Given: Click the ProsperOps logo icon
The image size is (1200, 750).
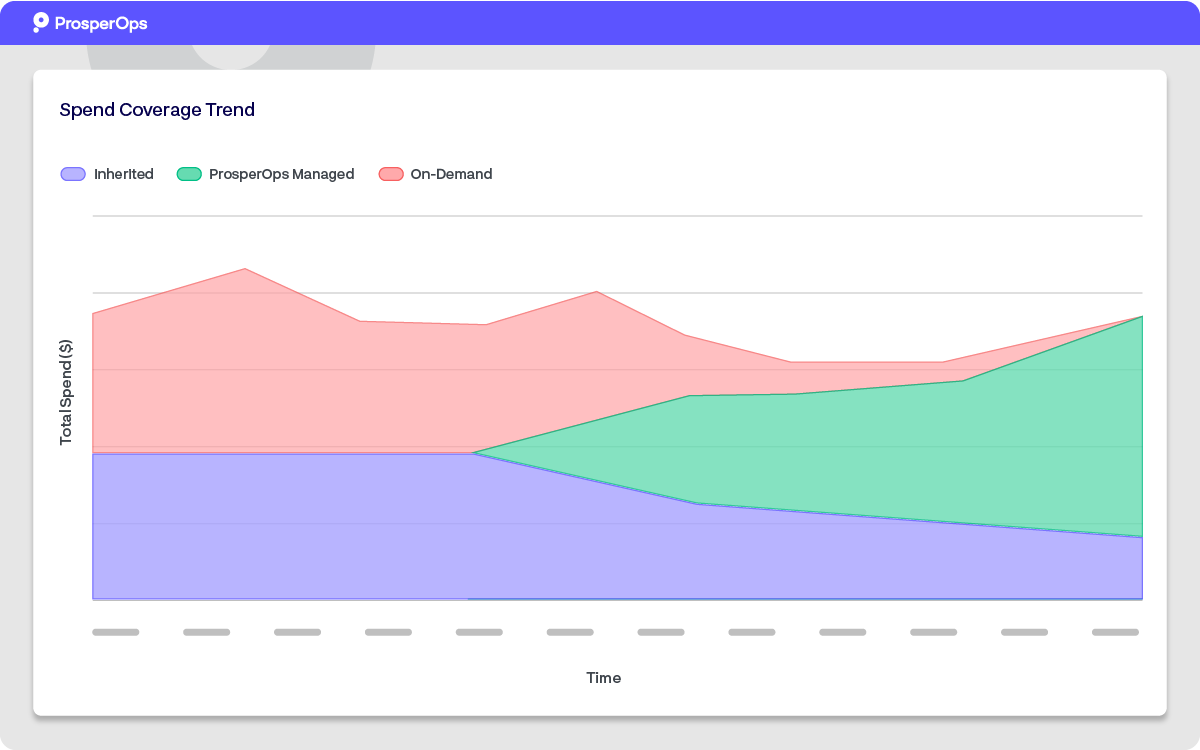Looking at the screenshot, I should point(41,22).
